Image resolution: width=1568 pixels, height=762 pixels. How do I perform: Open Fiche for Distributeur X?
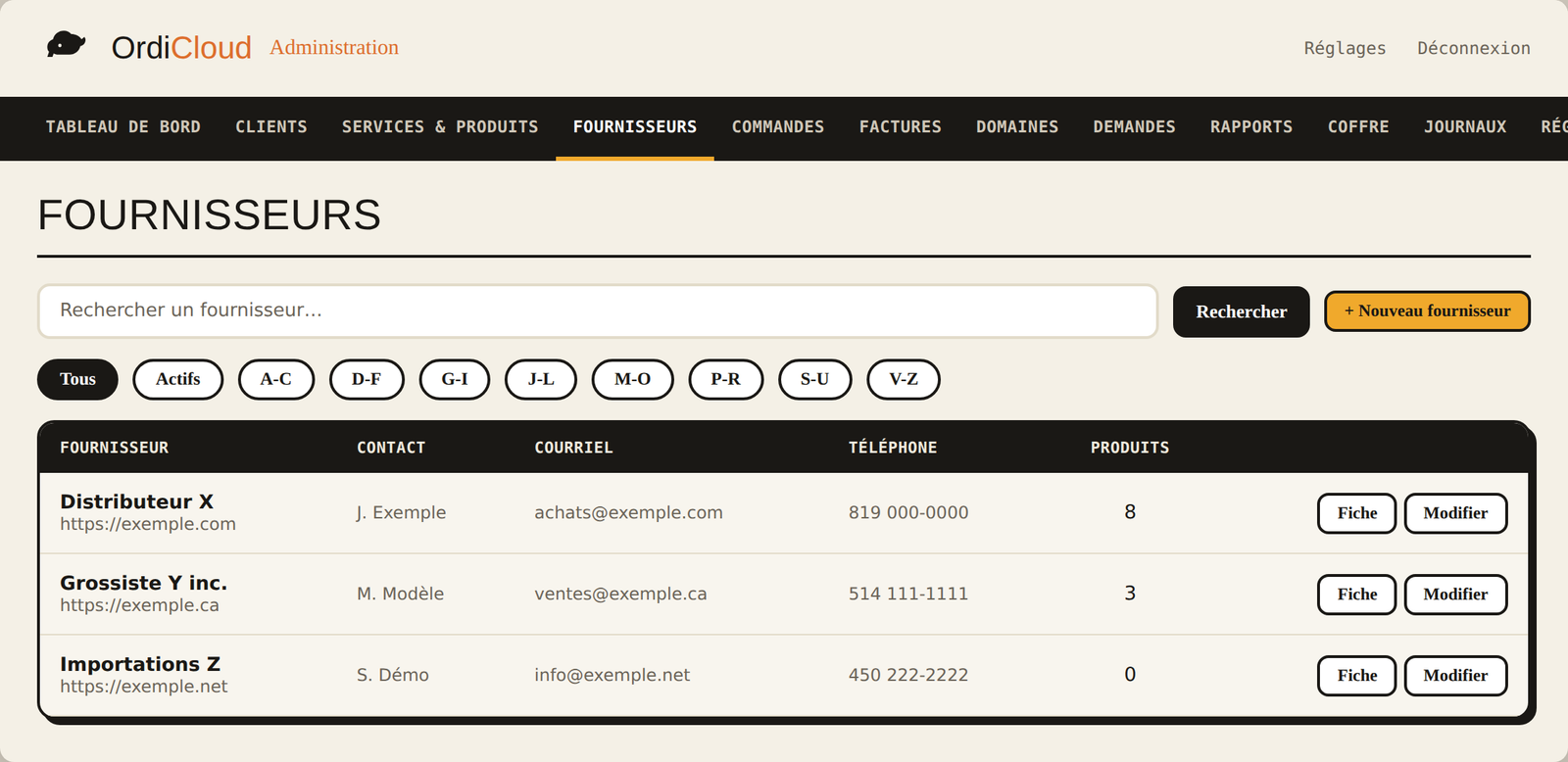point(1357,513)
